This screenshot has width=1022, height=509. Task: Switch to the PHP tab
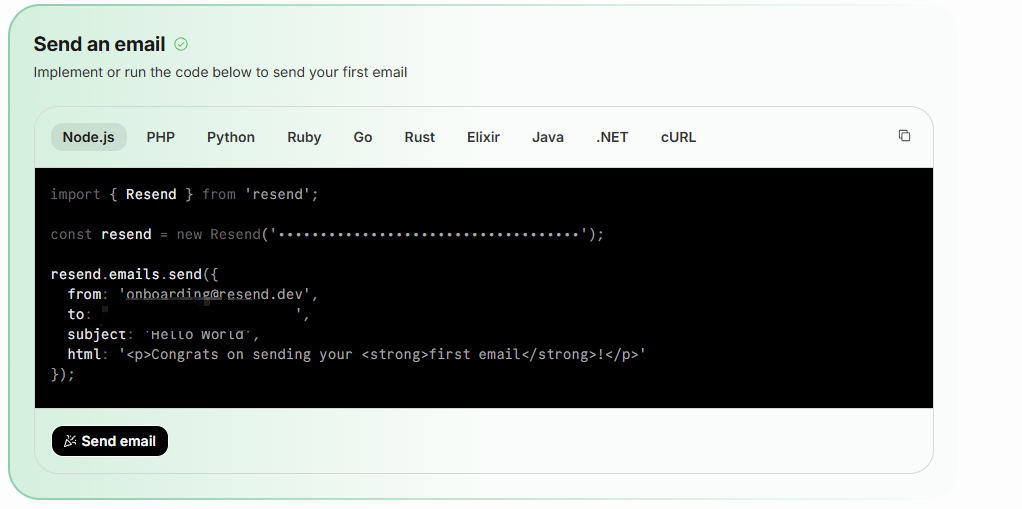point(160,137)
